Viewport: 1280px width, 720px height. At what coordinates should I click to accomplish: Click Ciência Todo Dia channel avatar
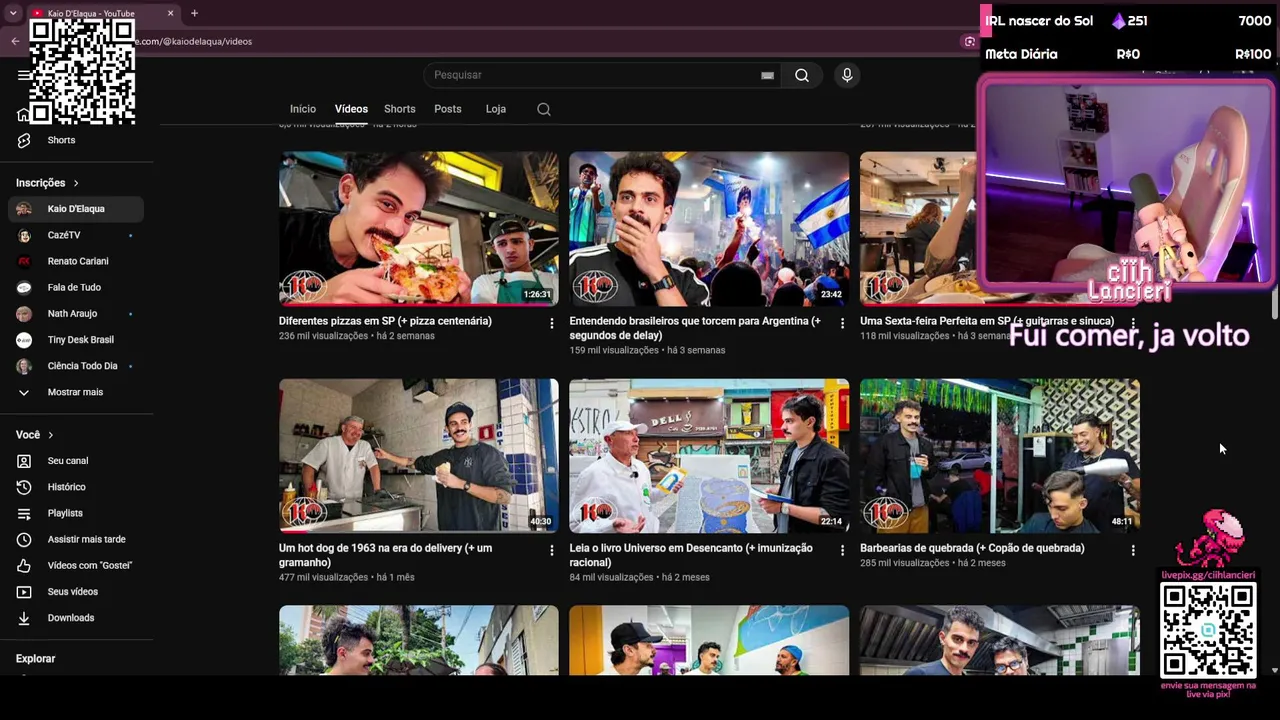[x=24, y=366]
